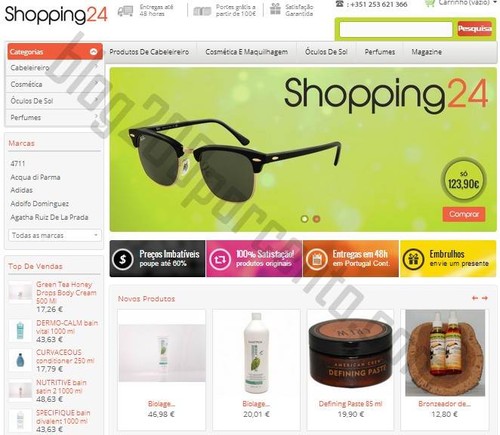Click the Comprar button on banner
Screen dimensions: 500x435
tap(464, 214)
